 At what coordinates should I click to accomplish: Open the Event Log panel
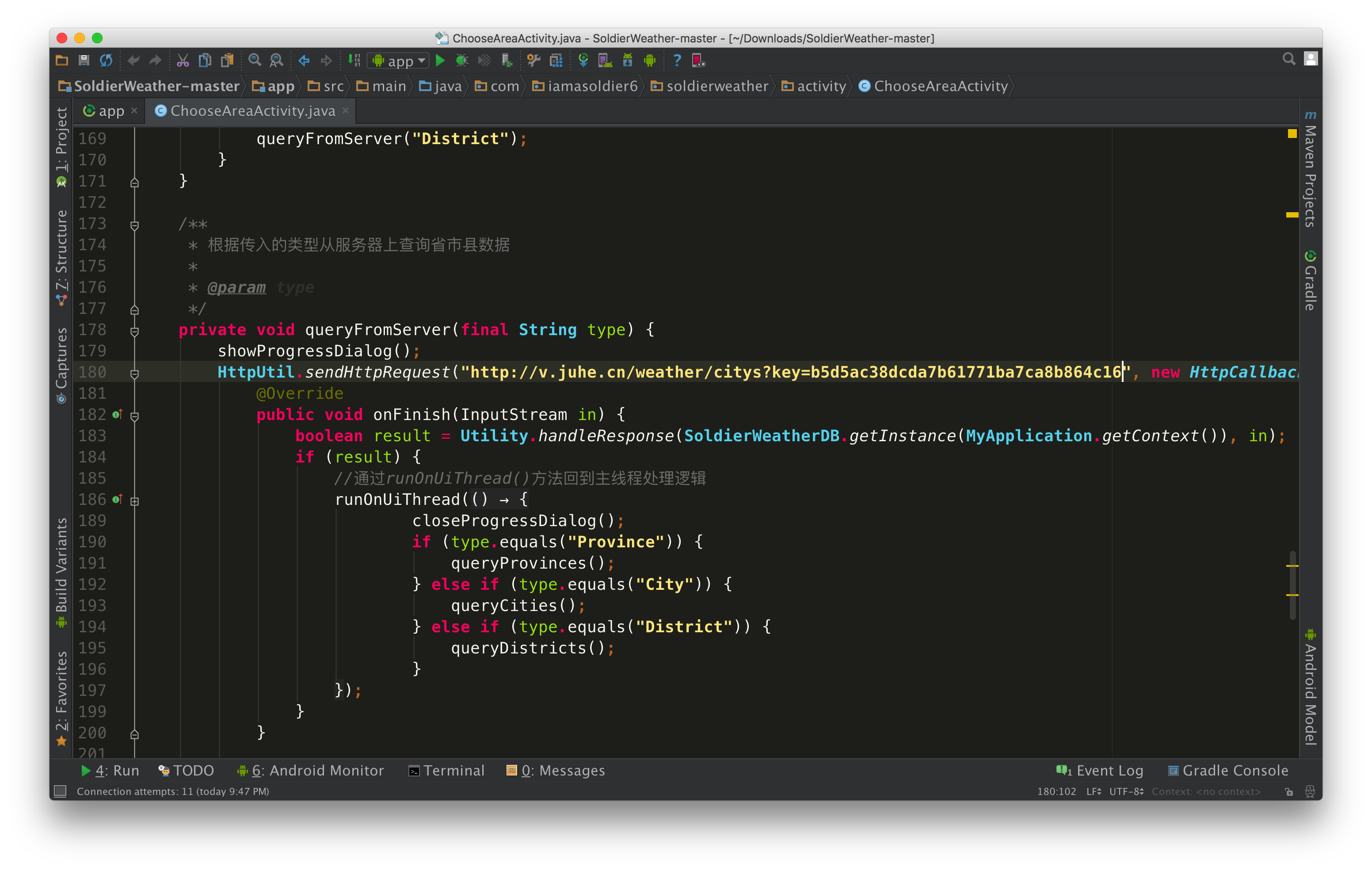pyautogui.click(x=1100, y=771)
